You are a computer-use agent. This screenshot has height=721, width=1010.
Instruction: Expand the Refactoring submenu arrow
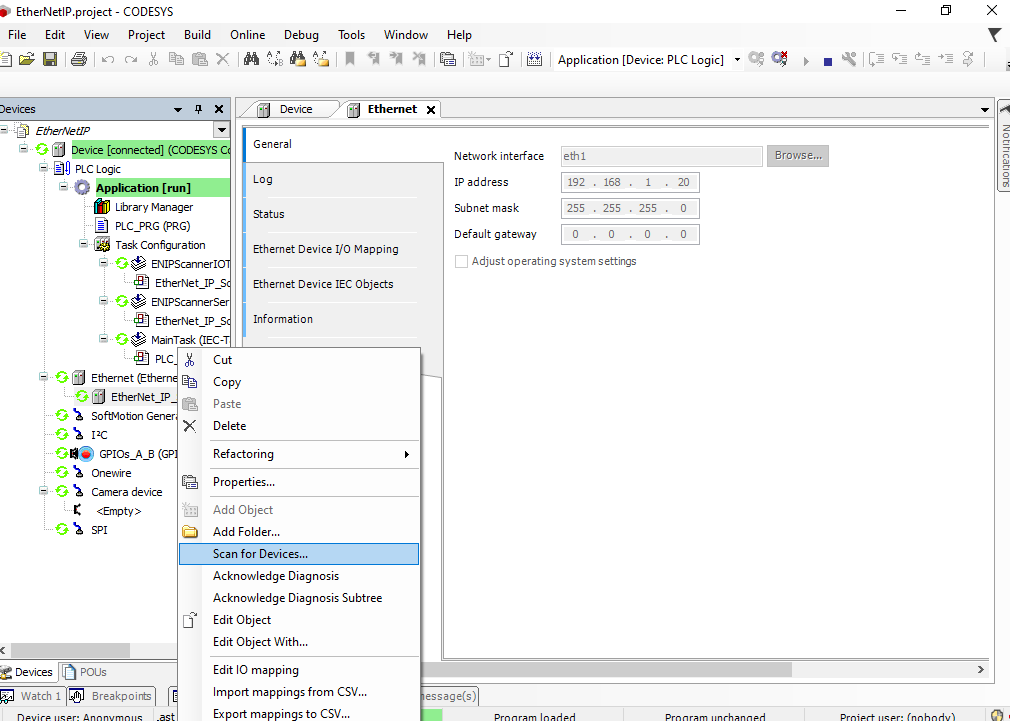pos(406,454)
